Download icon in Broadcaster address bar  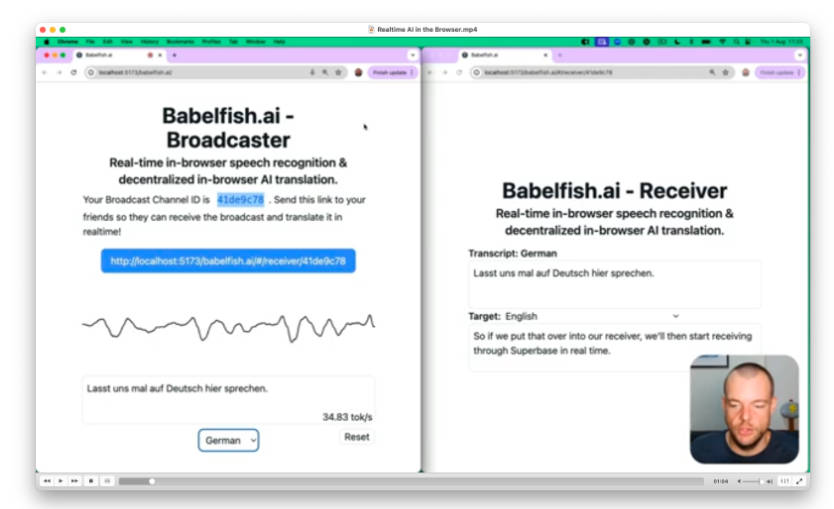click(312, 72)
